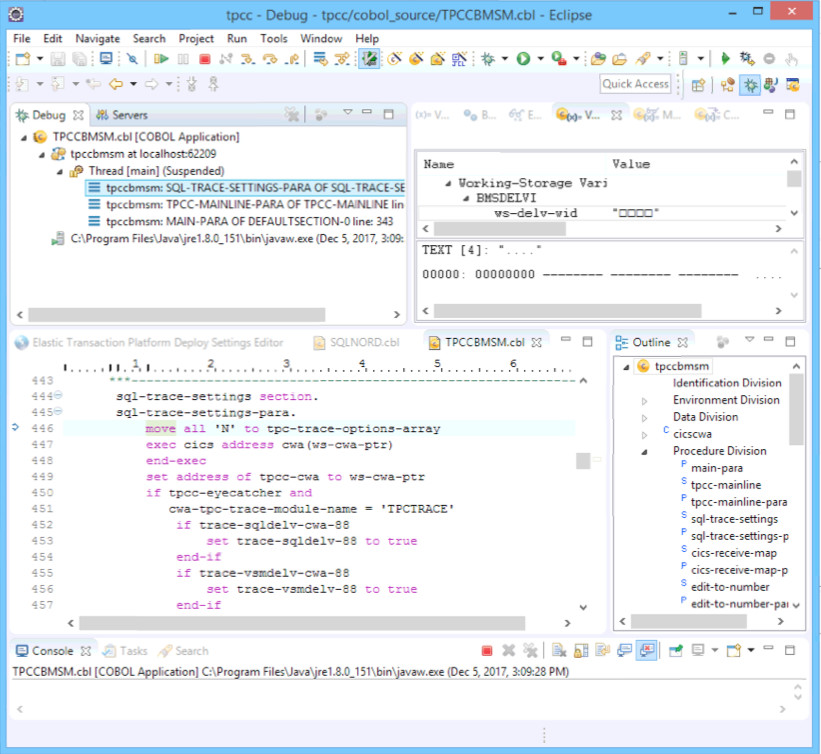The width and height of the screenshot is (821, 754).
Task: Open the Run menu
Action: (x=237, y=39)
